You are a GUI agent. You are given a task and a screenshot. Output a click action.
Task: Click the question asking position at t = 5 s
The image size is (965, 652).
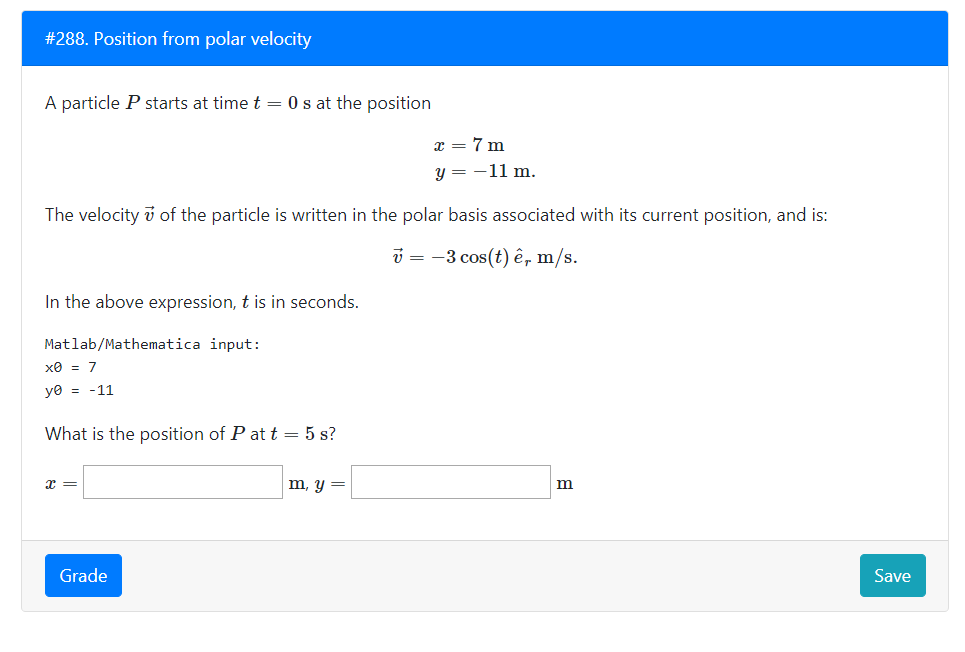pyautogui.click(x=190, y=433)
